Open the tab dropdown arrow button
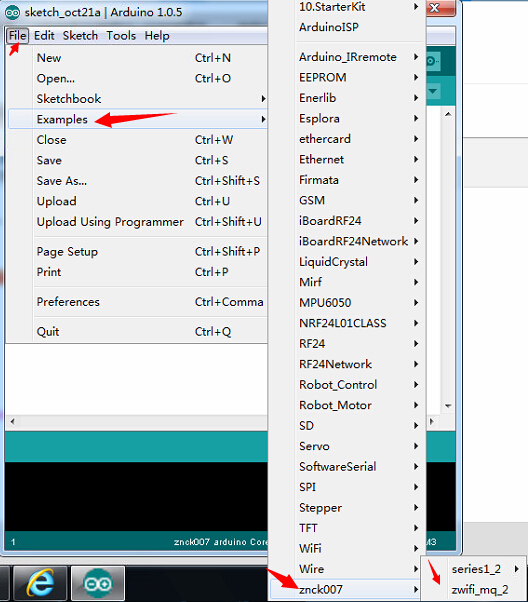Screen dimensions: 528x602 pos(433,91)
